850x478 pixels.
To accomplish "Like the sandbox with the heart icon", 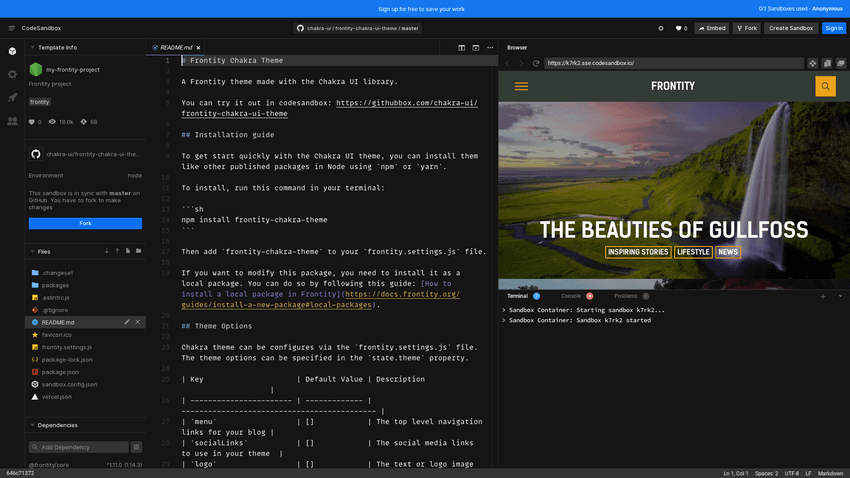I will [680, 28].
